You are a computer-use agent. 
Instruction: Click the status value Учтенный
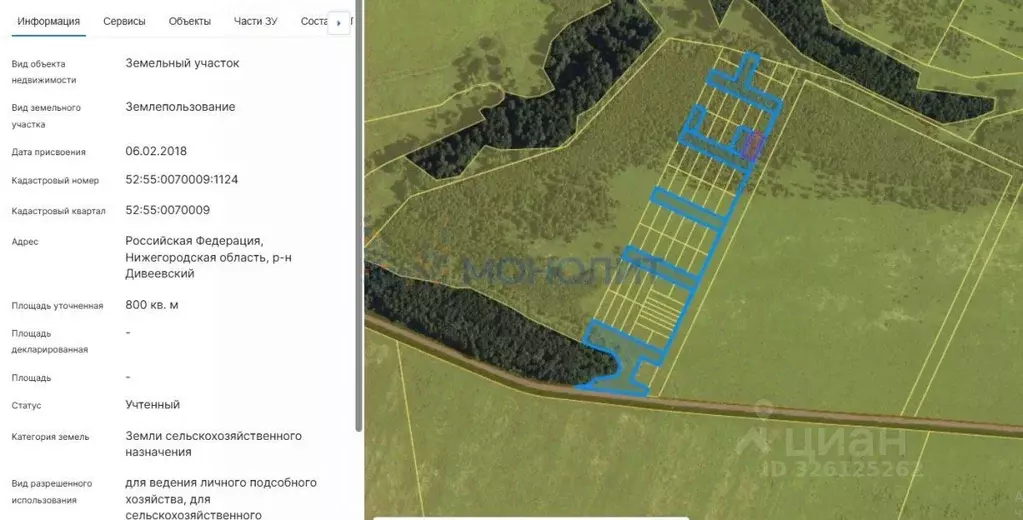(x=152, y=405)
